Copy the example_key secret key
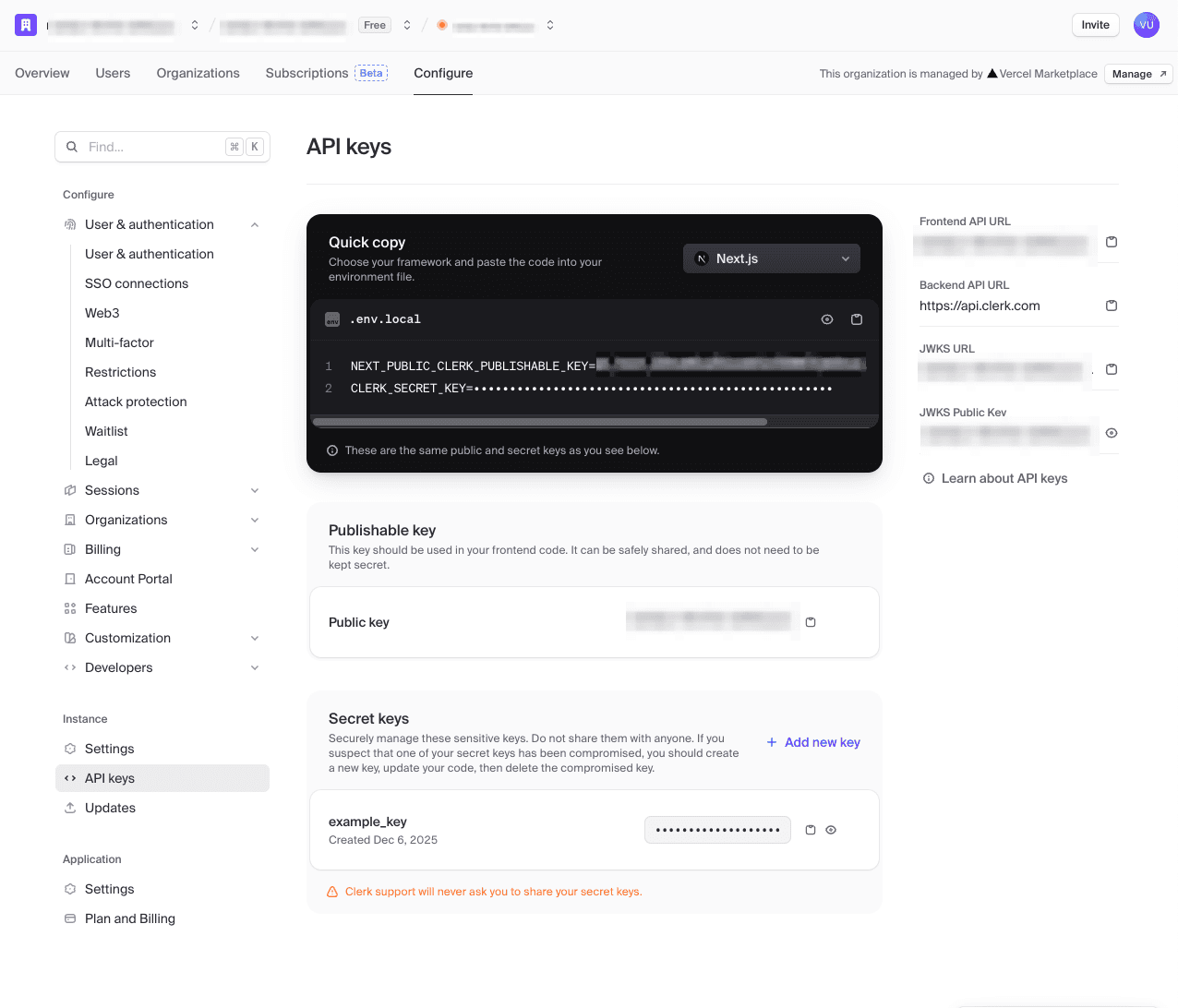 coord(811,830)
